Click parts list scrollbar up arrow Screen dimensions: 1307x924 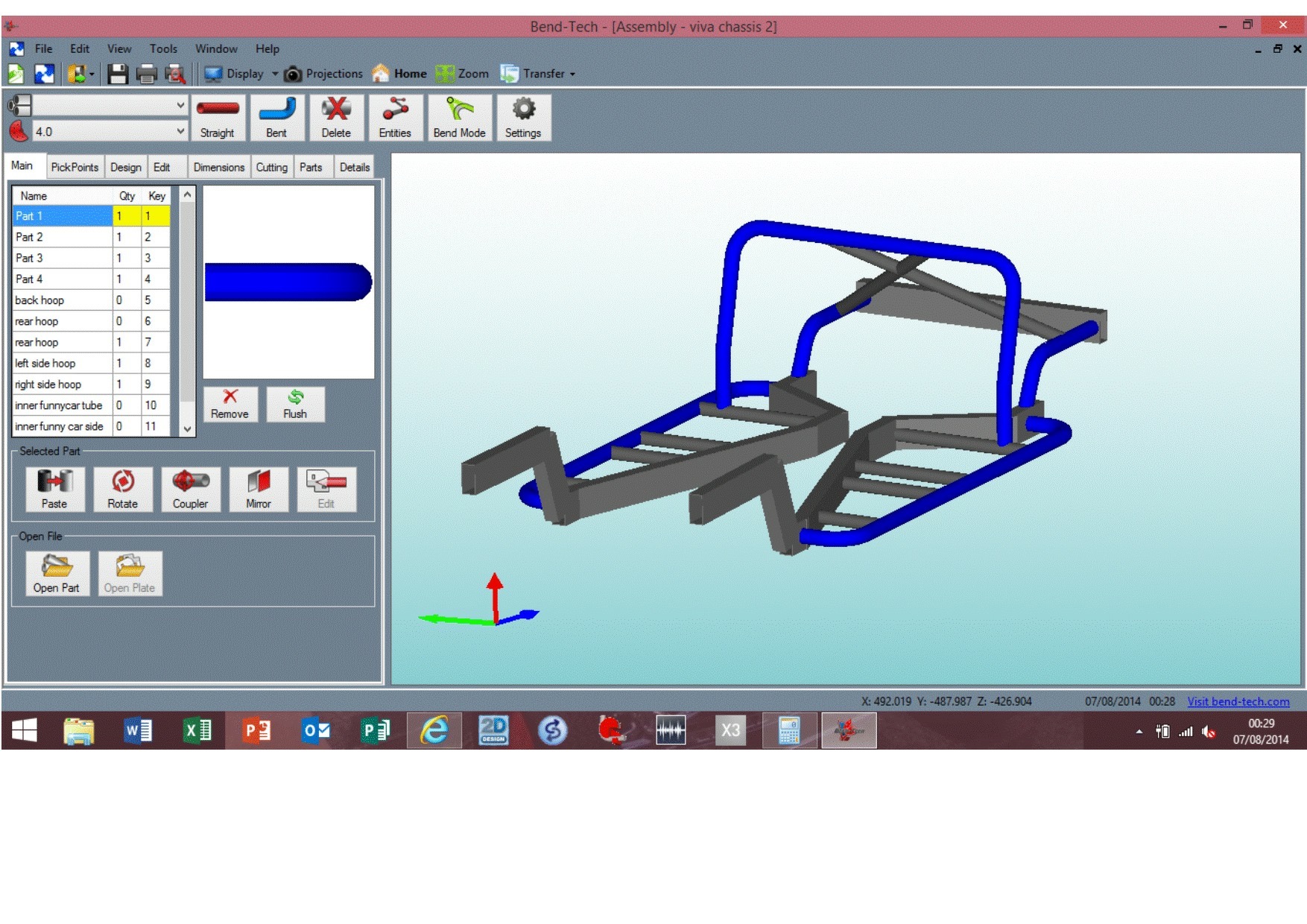coord(188,194)
